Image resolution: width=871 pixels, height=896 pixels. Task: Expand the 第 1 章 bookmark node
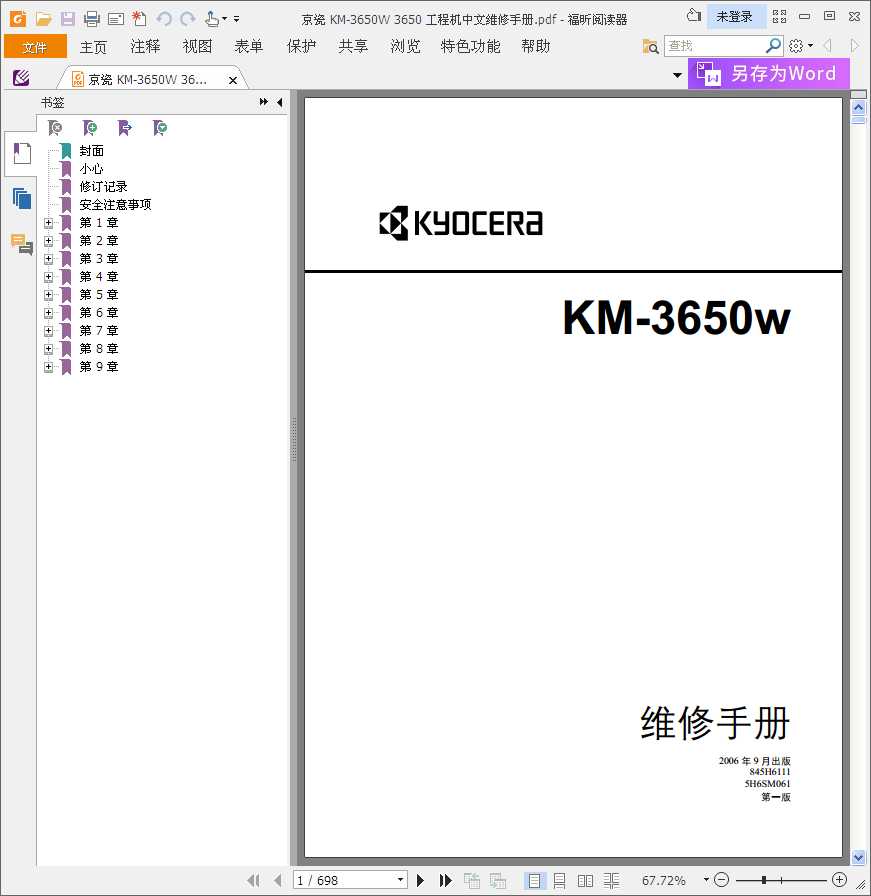49,223
